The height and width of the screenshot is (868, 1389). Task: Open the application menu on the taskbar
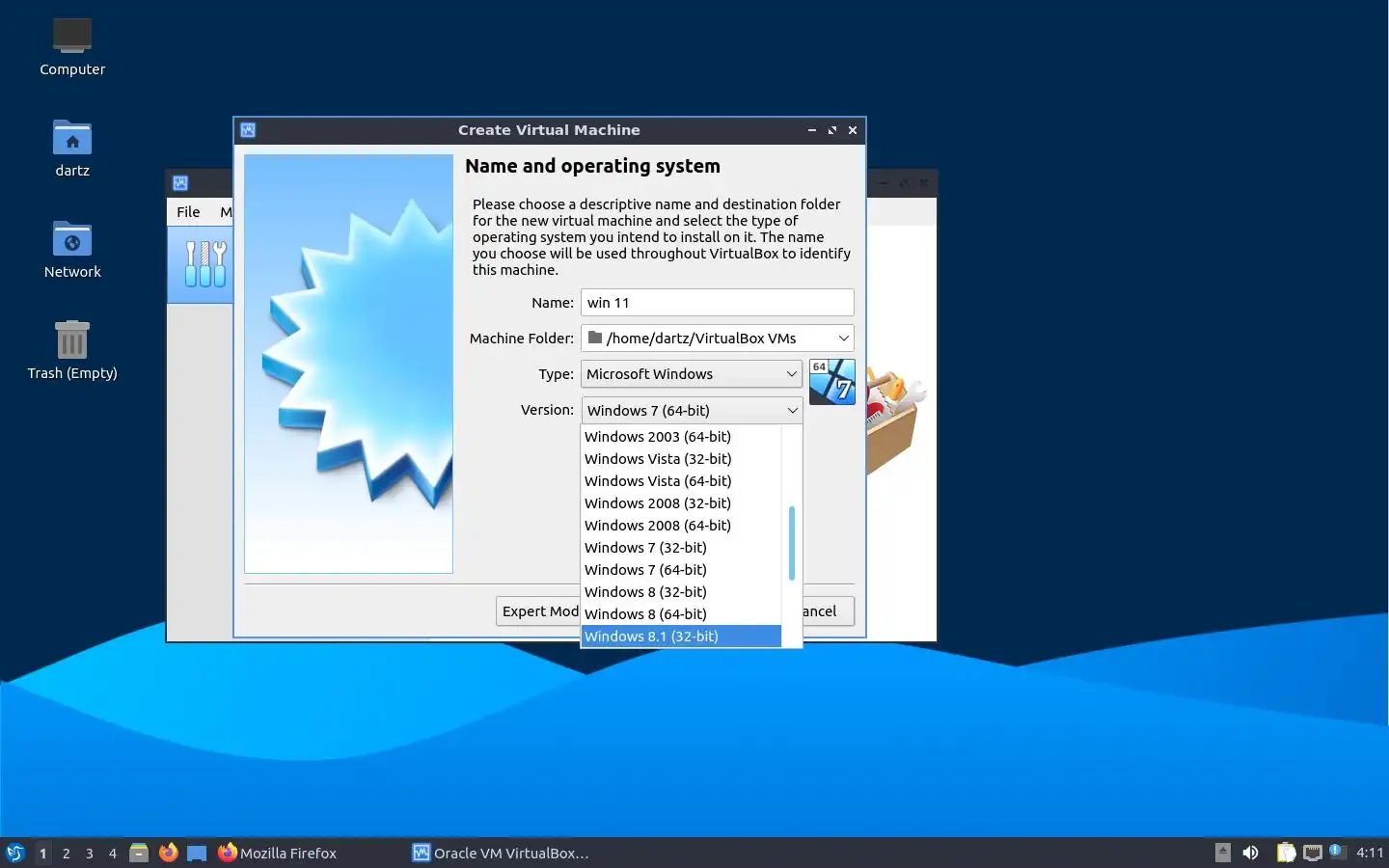click(x=15, y=853)
